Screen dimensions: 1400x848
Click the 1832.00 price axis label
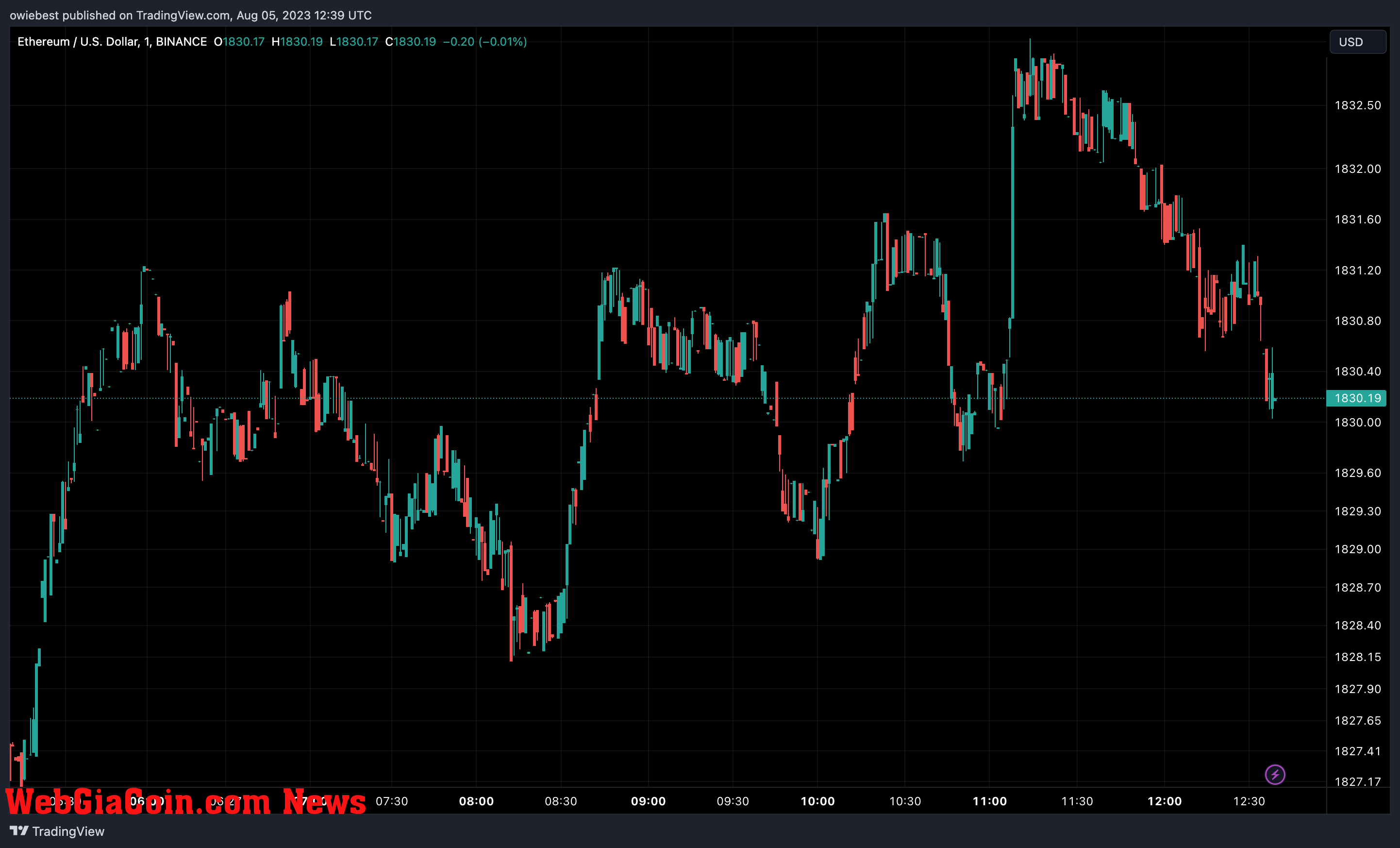tap(1357, 169)
